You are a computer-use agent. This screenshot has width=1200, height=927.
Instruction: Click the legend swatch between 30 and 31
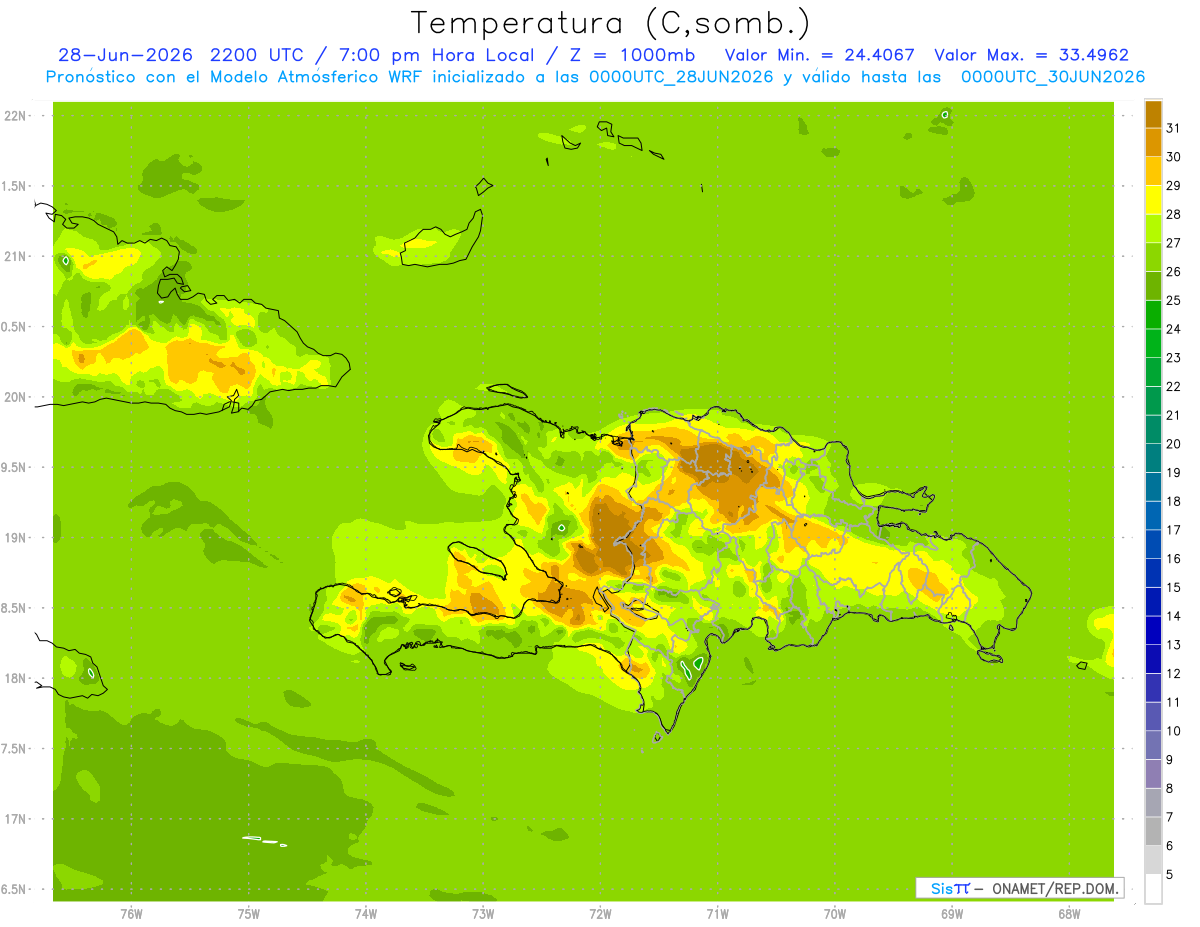click(x=1153, y=142)
